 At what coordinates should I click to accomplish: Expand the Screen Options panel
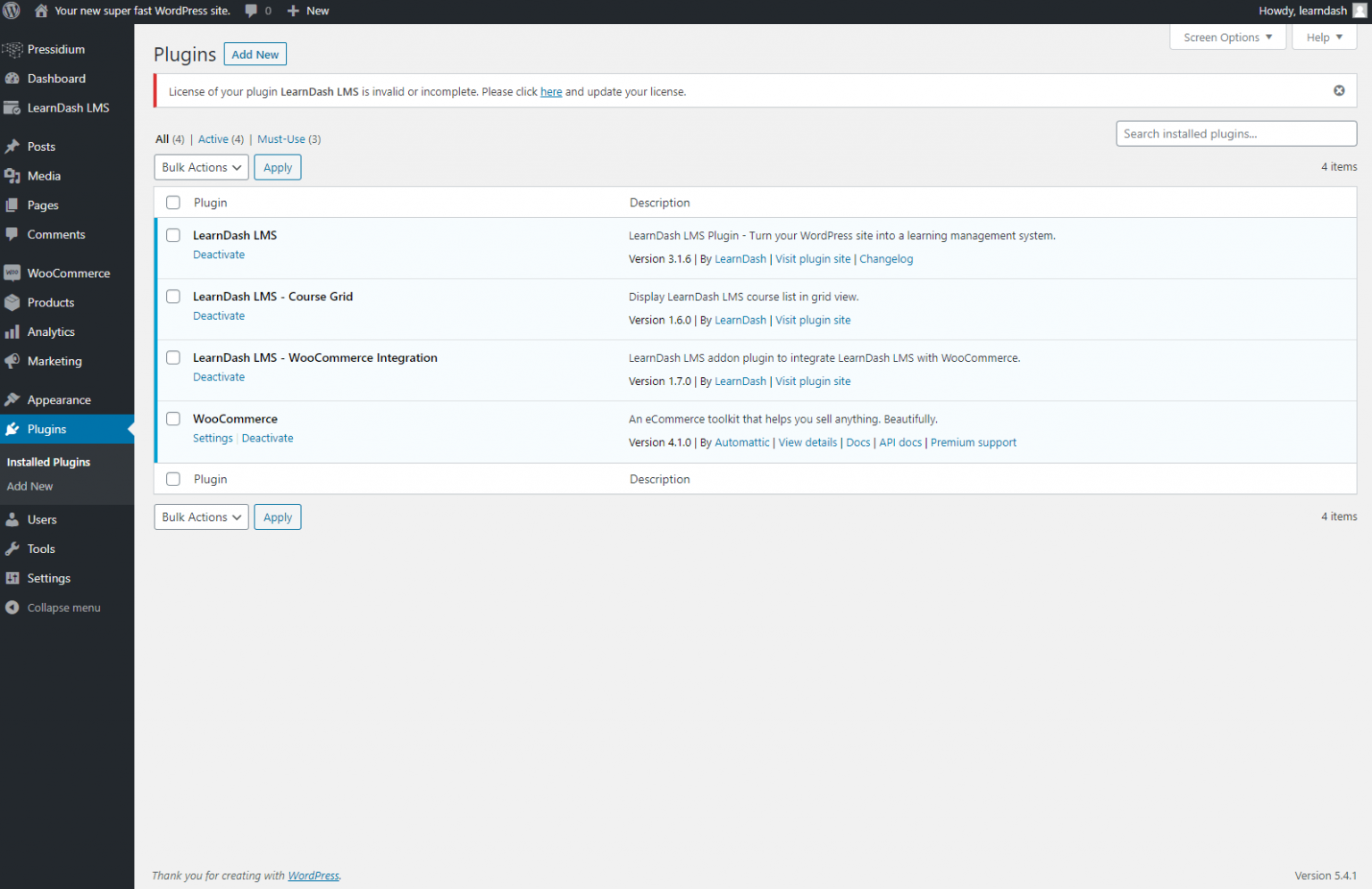1227,37
